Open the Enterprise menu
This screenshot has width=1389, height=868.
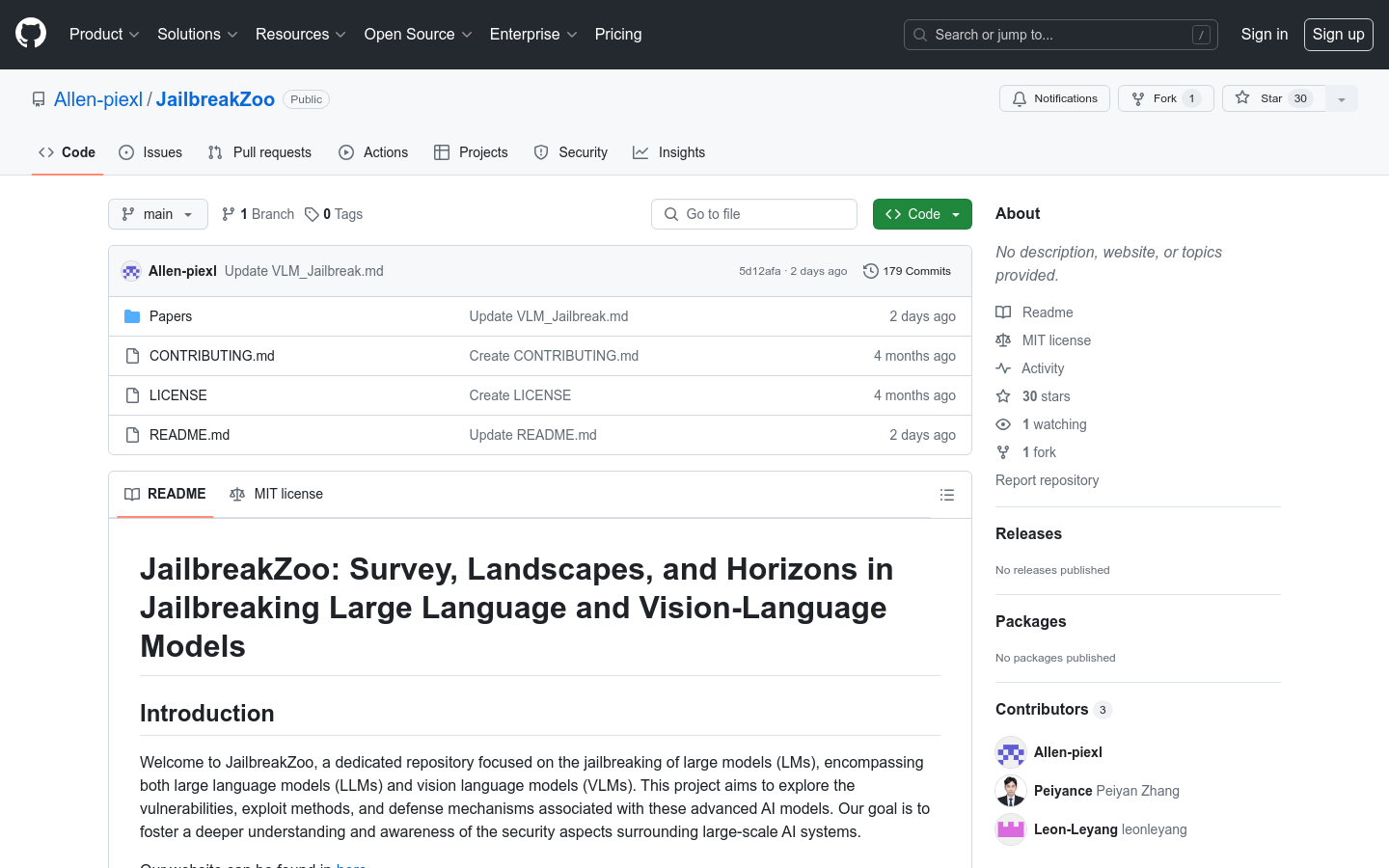tap(533, 34)
